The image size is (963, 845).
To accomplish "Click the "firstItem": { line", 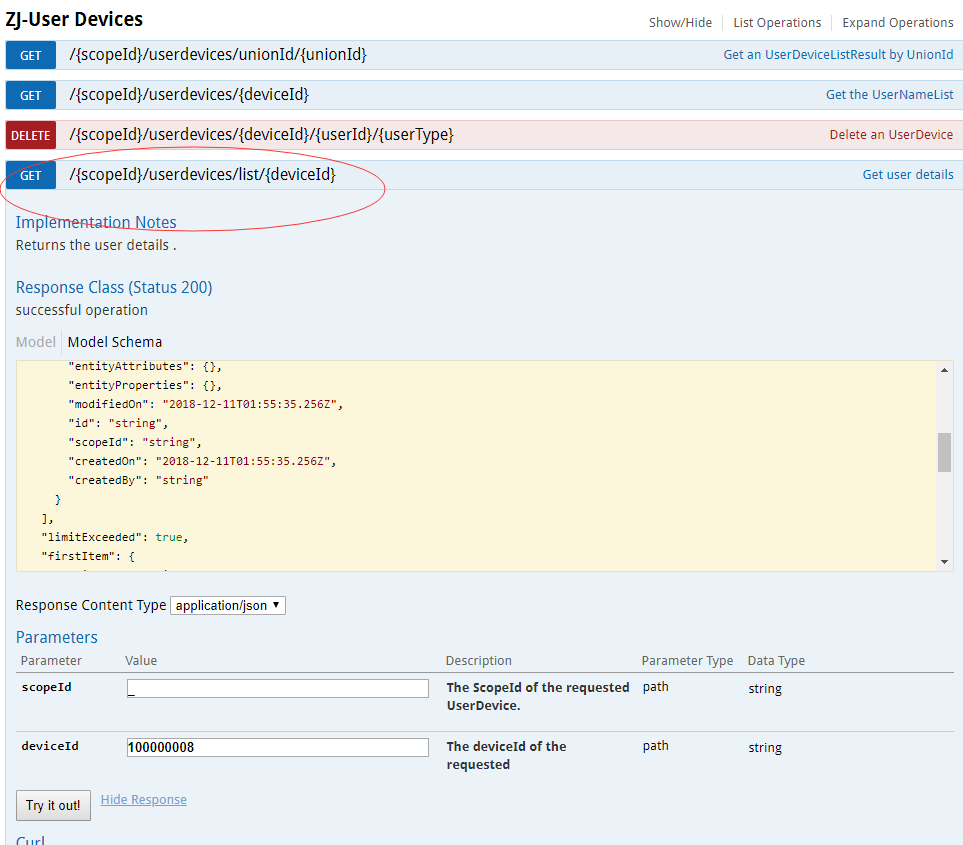I will click(88, 556).
